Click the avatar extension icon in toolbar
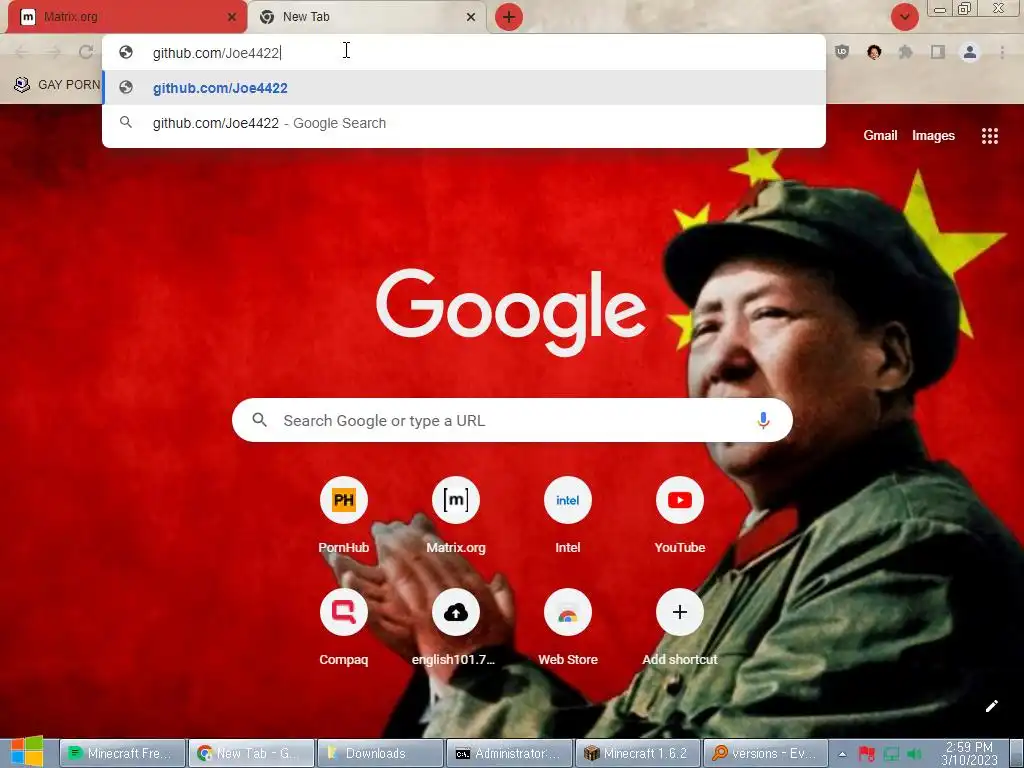The height and width of the screenshot is (768, 1024). [874, 52]
